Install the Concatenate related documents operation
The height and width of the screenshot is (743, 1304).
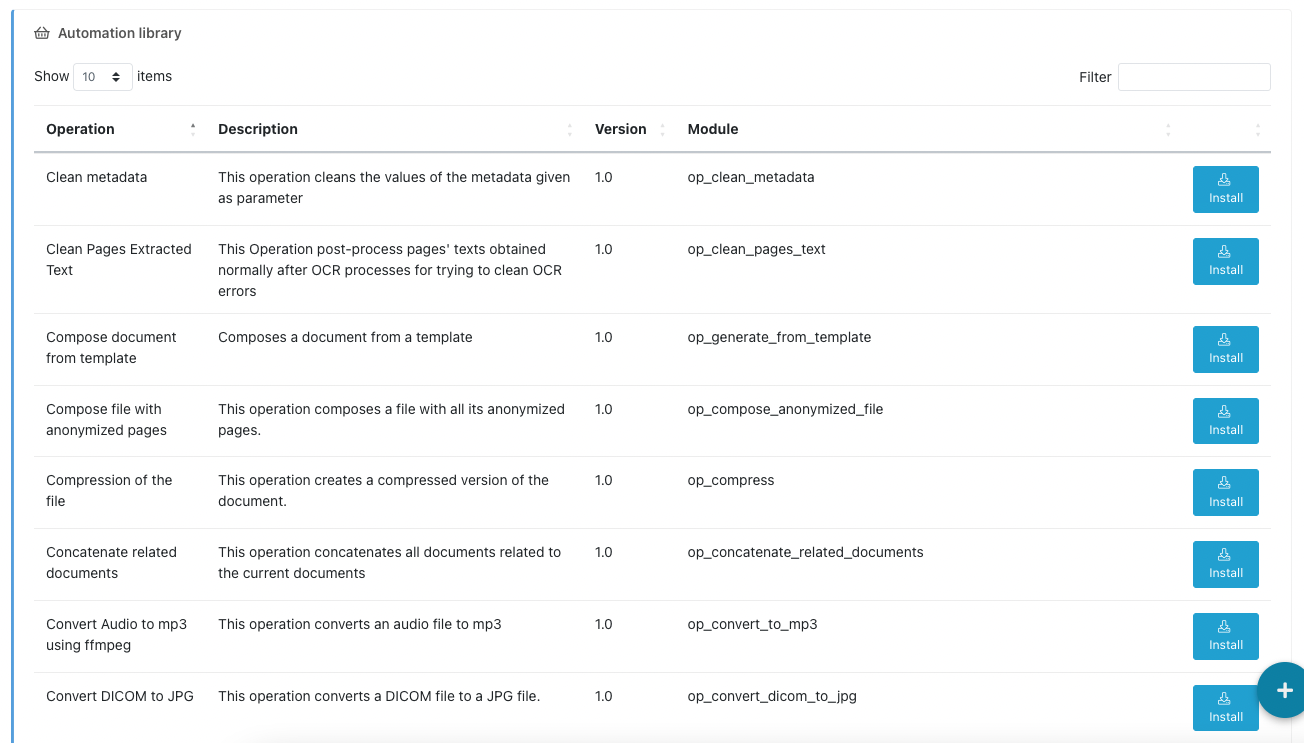[1225, 564]
